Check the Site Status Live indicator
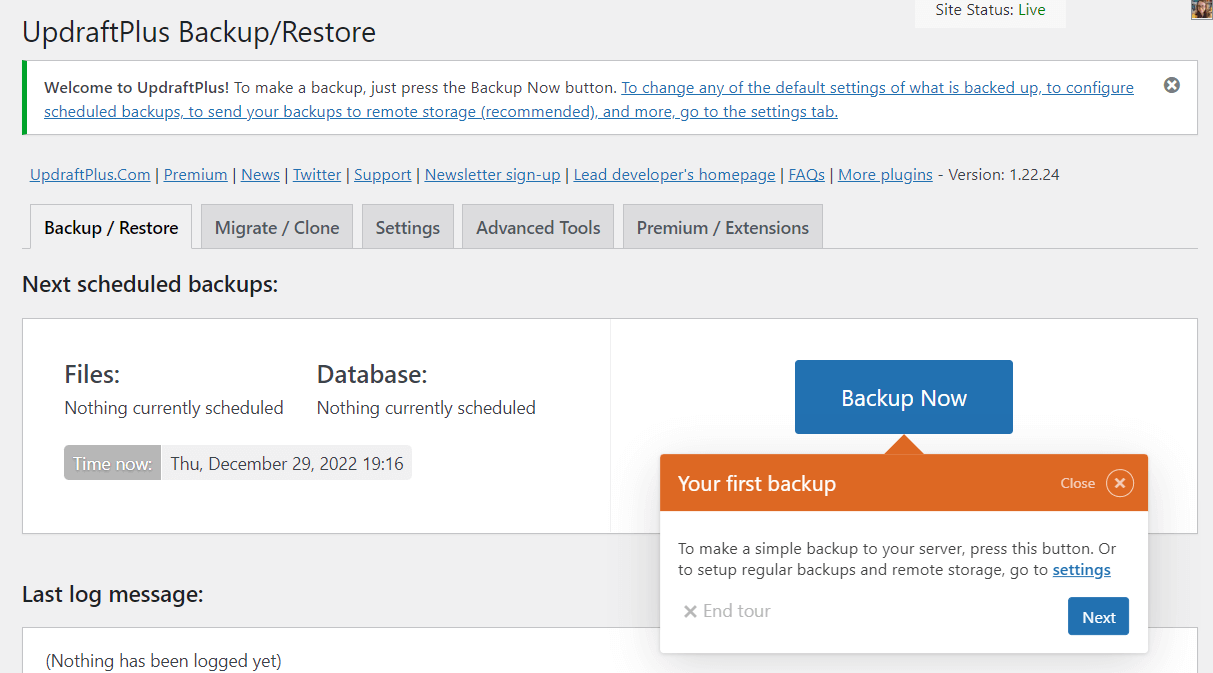Image resolution: width=1213 pixels, height=673 pixels. (990, 9)
